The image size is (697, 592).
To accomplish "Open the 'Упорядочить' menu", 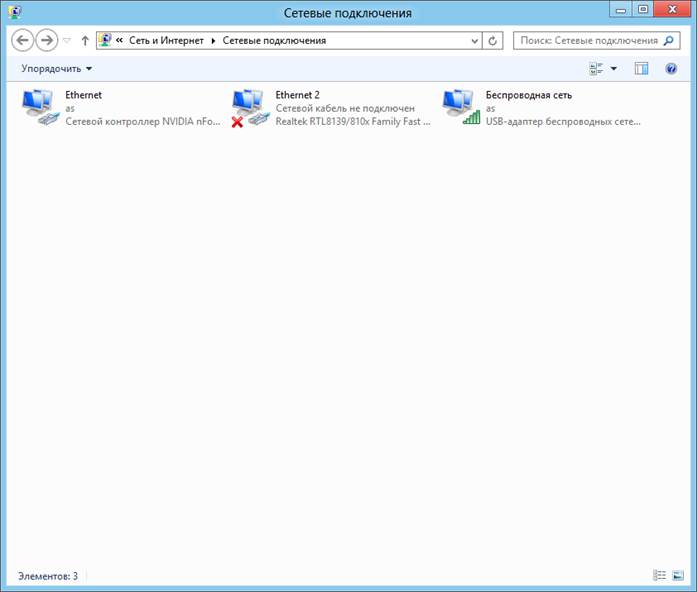I will click(56, 68).
